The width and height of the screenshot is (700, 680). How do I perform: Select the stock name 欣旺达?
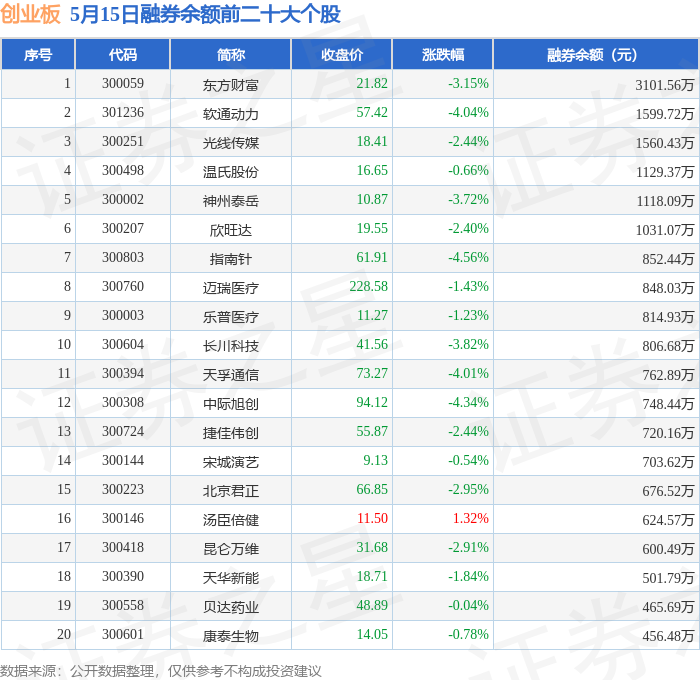(x=231, y=230)
